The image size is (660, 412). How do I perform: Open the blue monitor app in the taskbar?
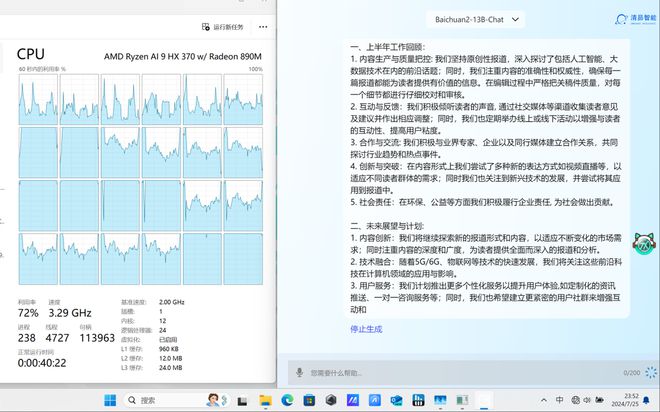440,400
